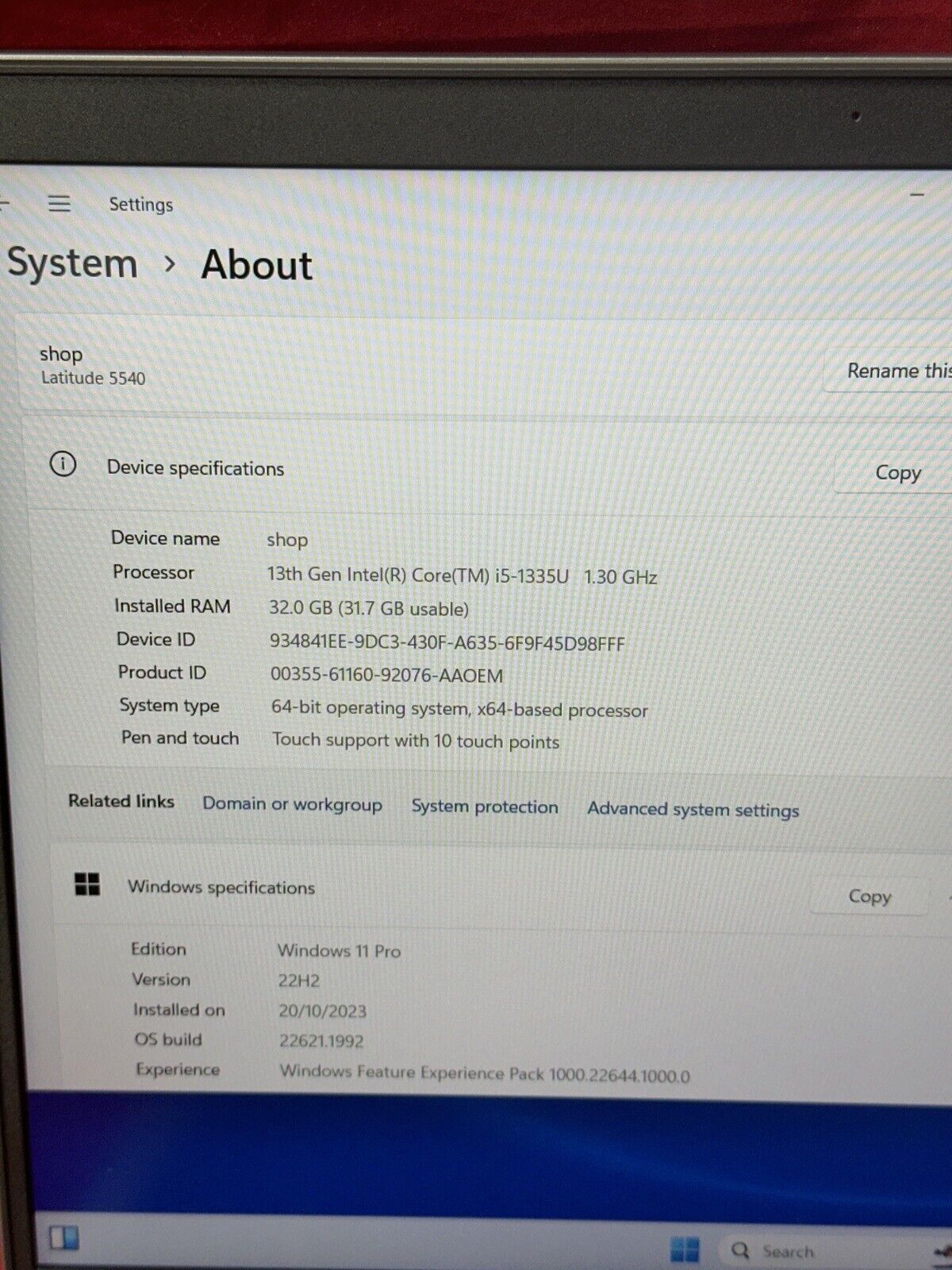
Task: Click the About breadcrumb title
Action: (257, 265)
